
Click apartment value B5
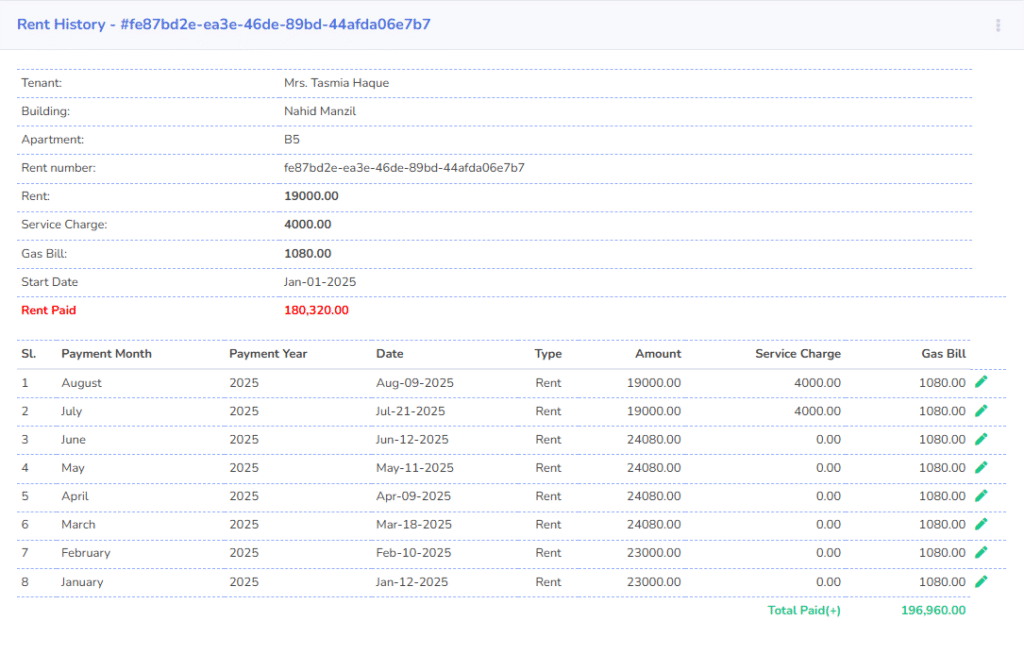point(292,139)
